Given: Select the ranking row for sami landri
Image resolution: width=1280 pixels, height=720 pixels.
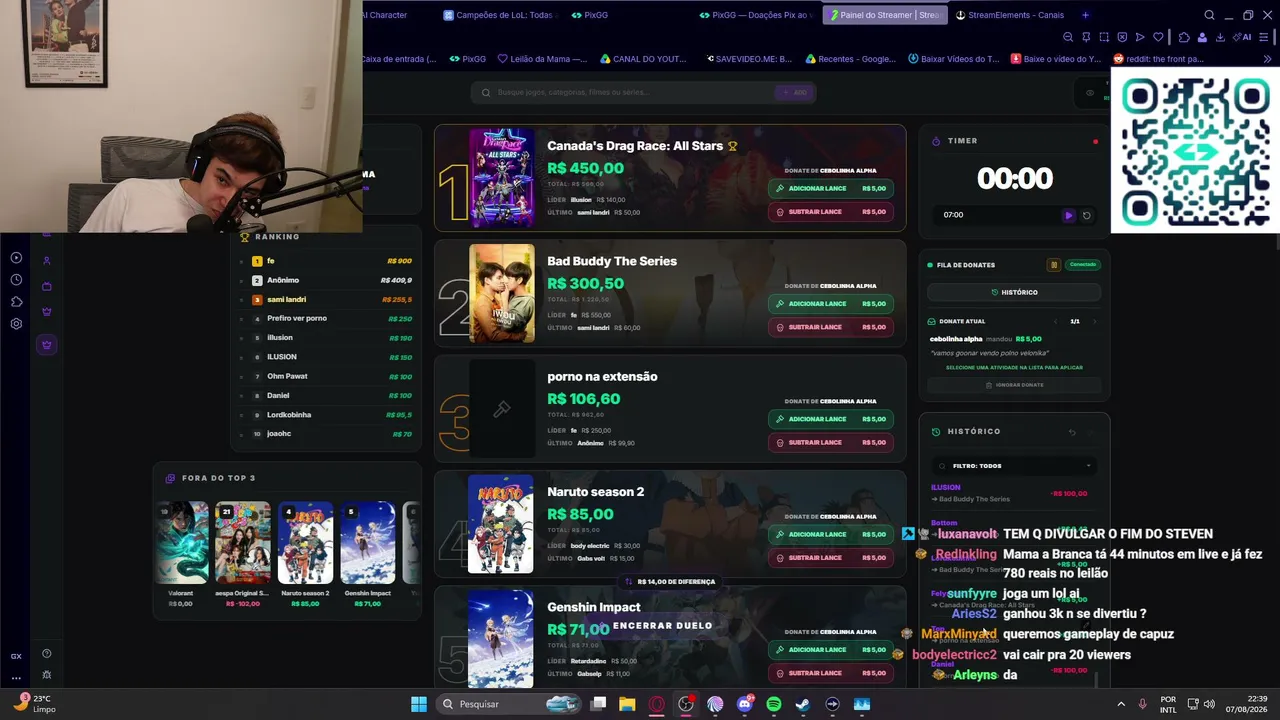Looking at the screenshot, I should click(327, 299).
